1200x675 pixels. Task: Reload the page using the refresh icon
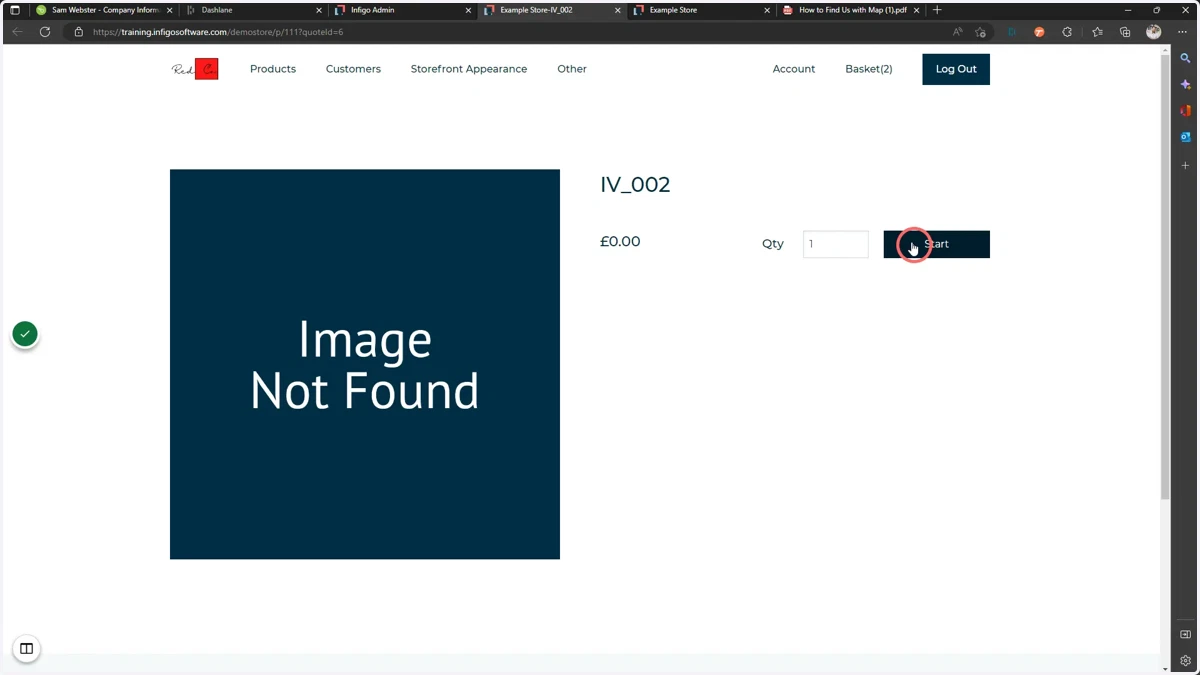(45, 32)
